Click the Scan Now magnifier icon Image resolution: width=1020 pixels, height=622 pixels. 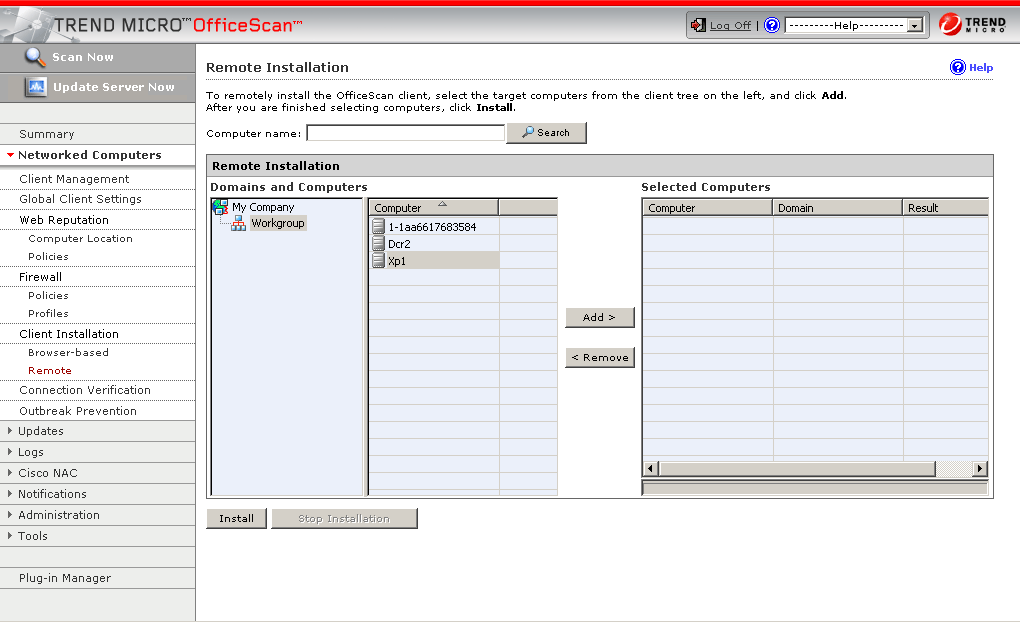[x=35, y=57]
